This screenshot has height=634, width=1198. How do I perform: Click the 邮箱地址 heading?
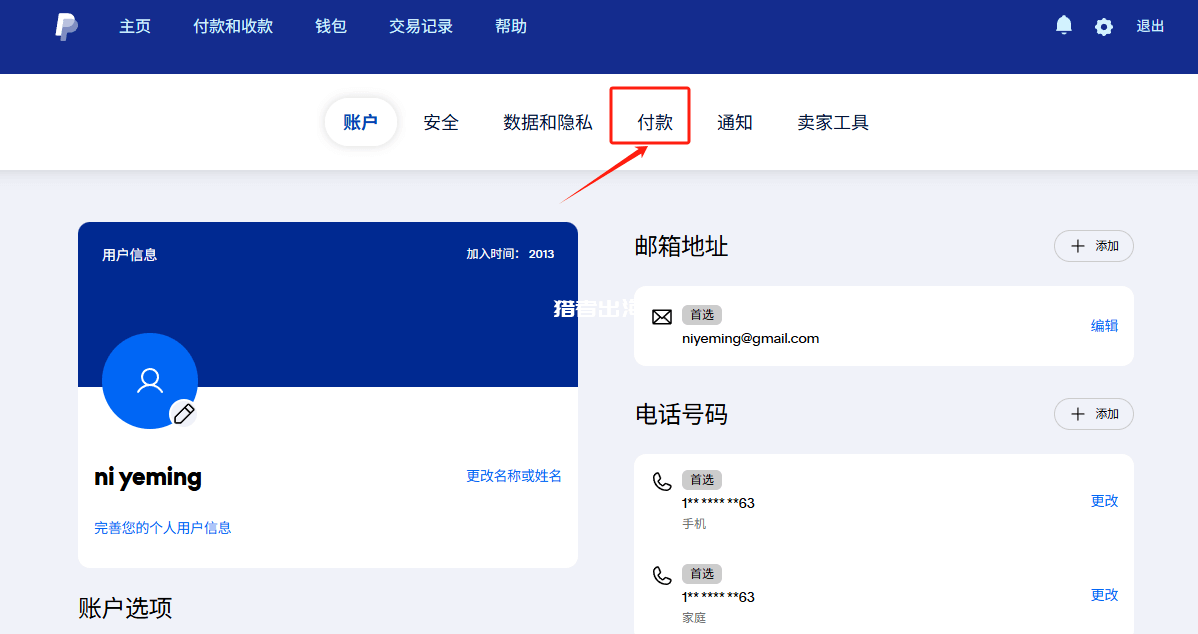[682, 246]
